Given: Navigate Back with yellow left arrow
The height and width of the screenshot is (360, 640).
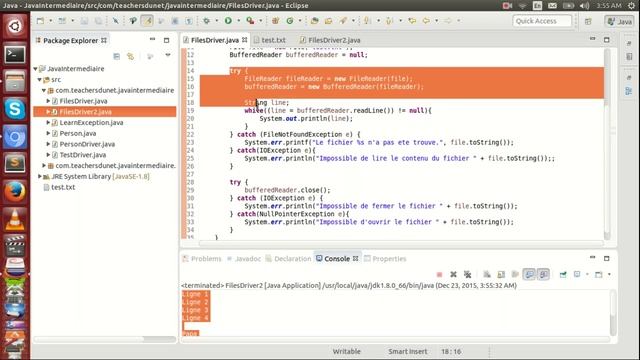Looking at the screenshot, I should tap(426, 21).
